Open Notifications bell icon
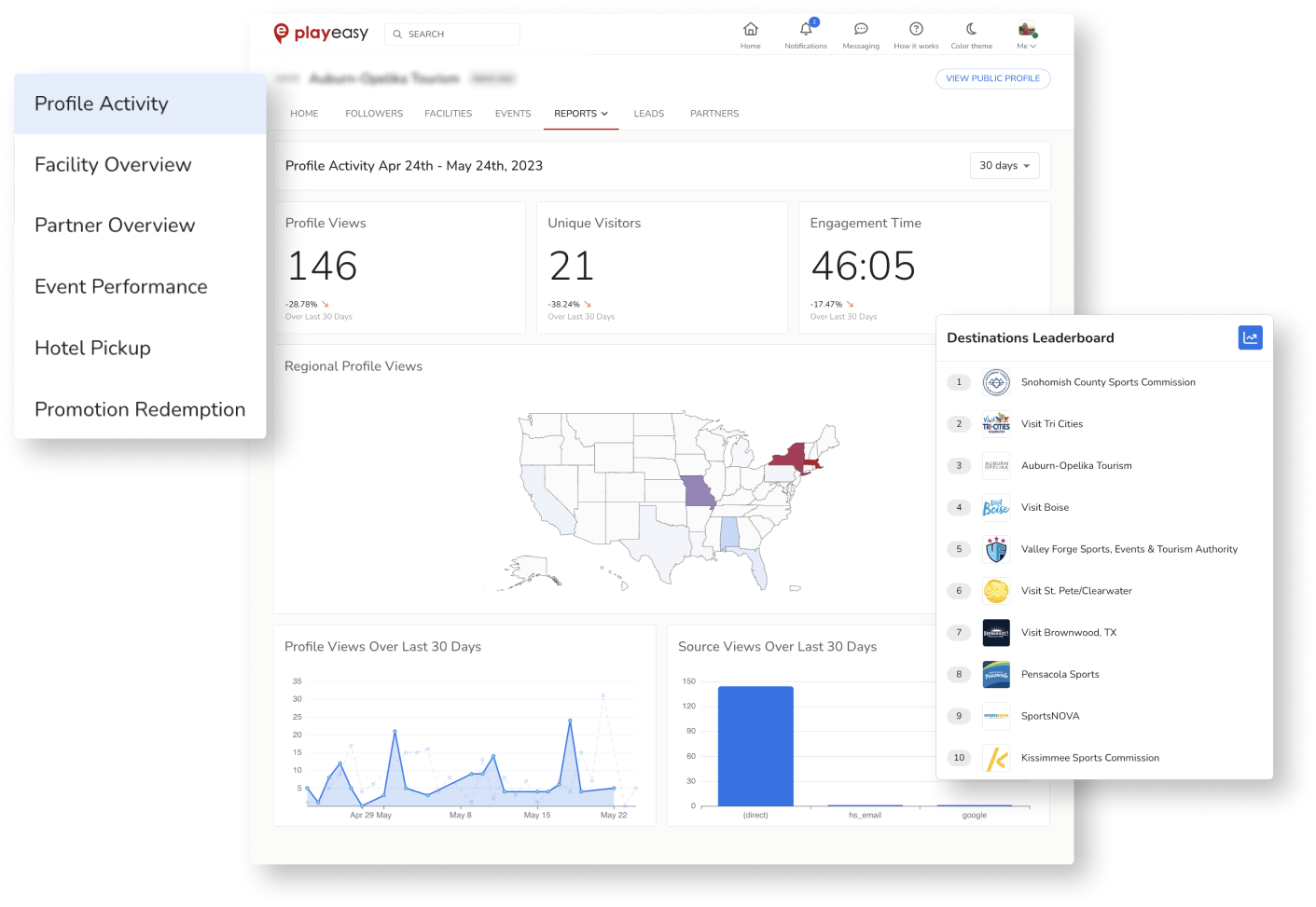 point(806,29)
